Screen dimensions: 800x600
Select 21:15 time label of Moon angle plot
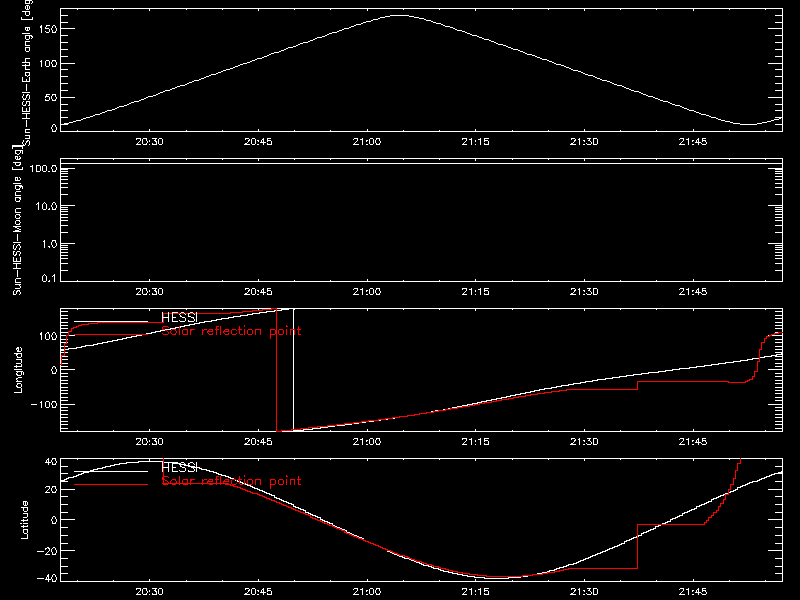pos(476,291)
